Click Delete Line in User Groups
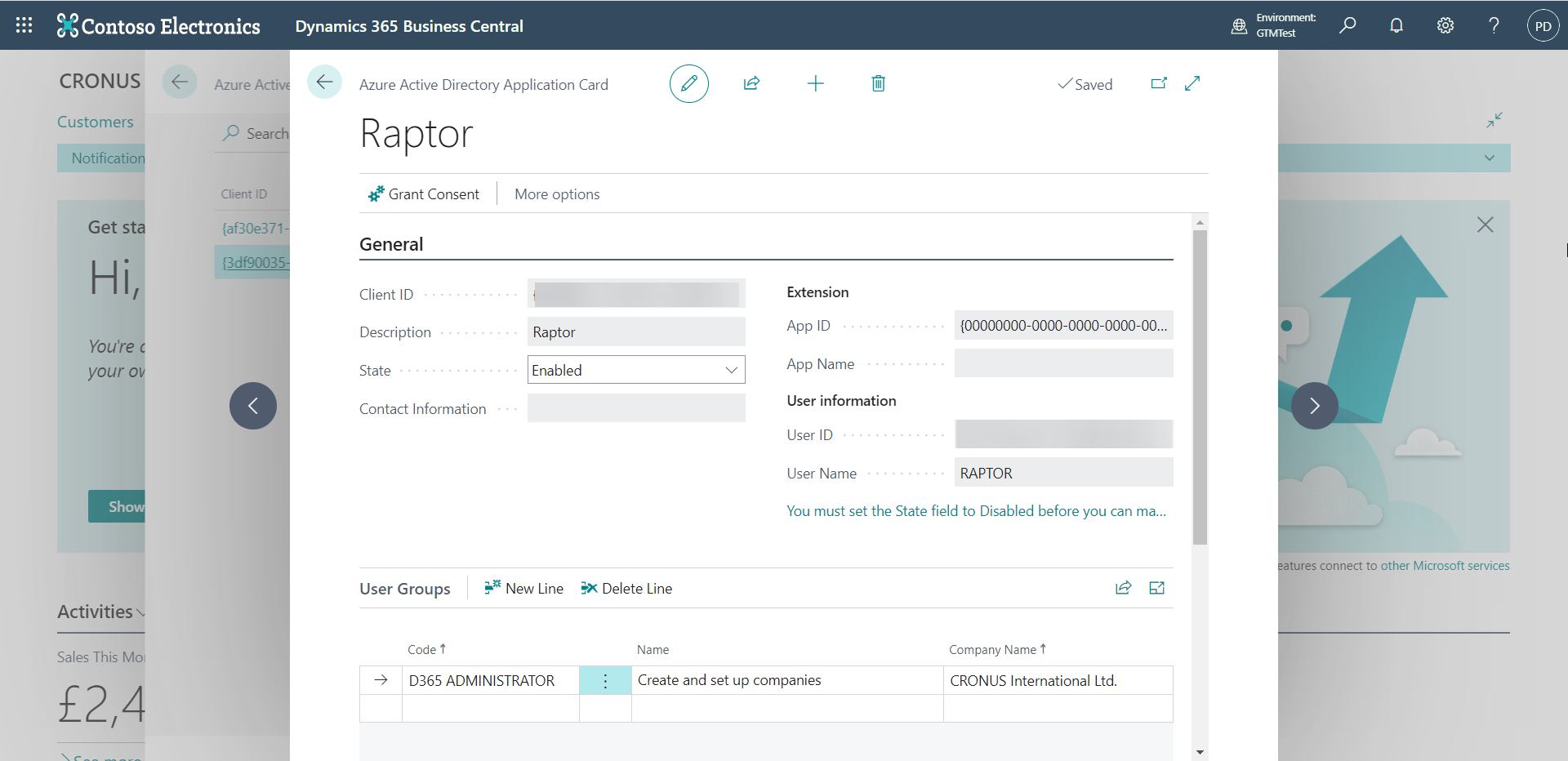The image size is (1568, 761). point(626,589)
